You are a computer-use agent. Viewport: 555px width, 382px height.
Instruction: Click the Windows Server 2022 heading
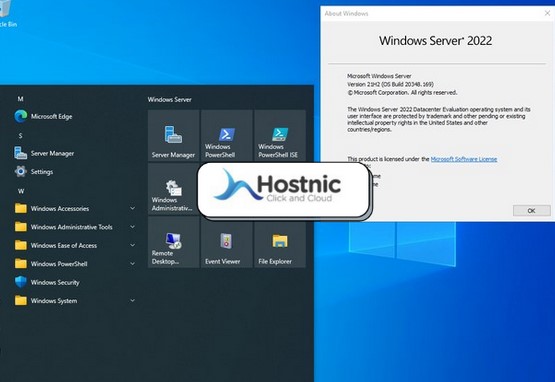click(435, 40)
